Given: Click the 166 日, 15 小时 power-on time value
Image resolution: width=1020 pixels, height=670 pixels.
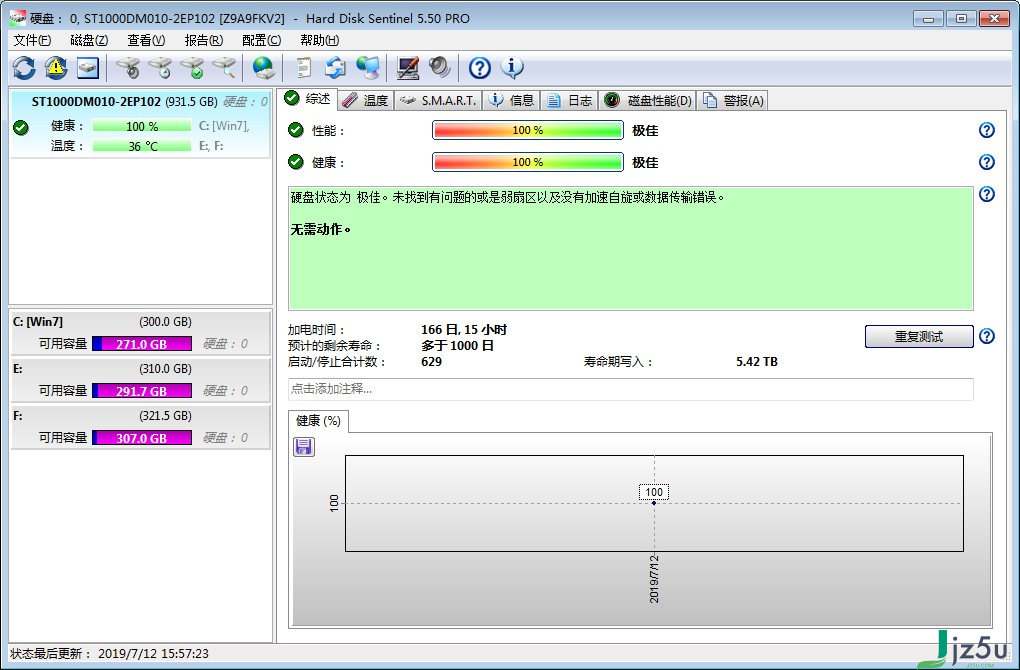Looking at the screenshot, I should coord(464,330).
